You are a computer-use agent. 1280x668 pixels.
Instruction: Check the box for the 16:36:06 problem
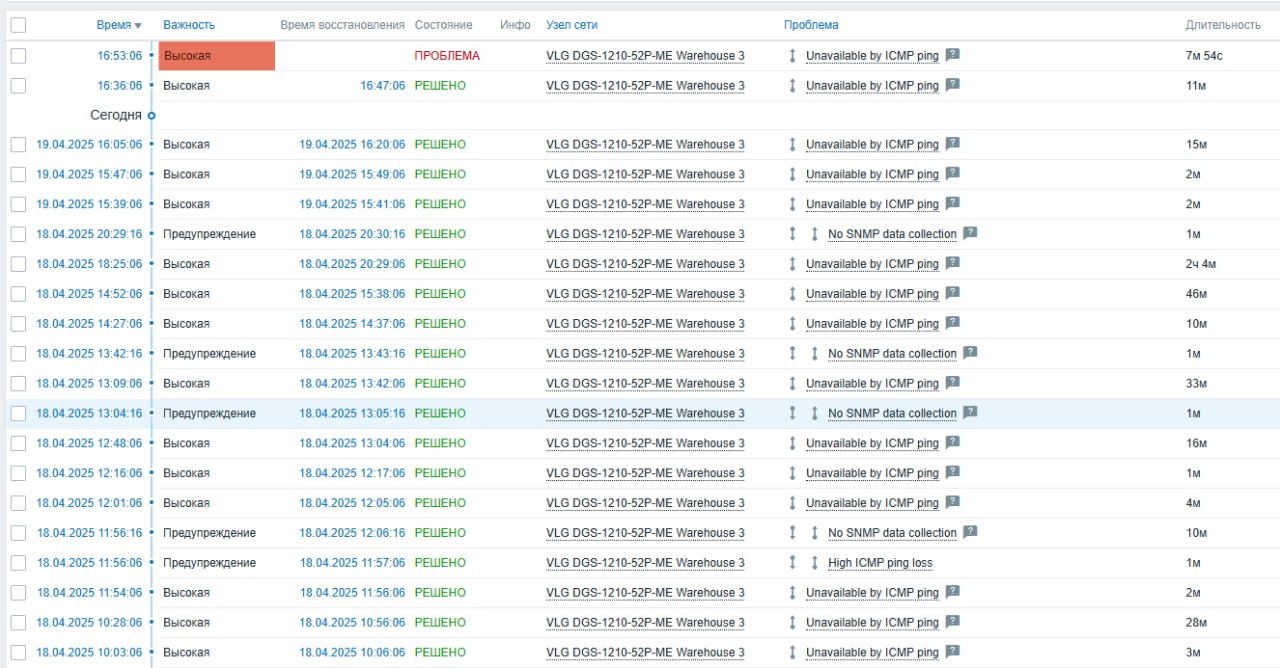tap(18, 86)
